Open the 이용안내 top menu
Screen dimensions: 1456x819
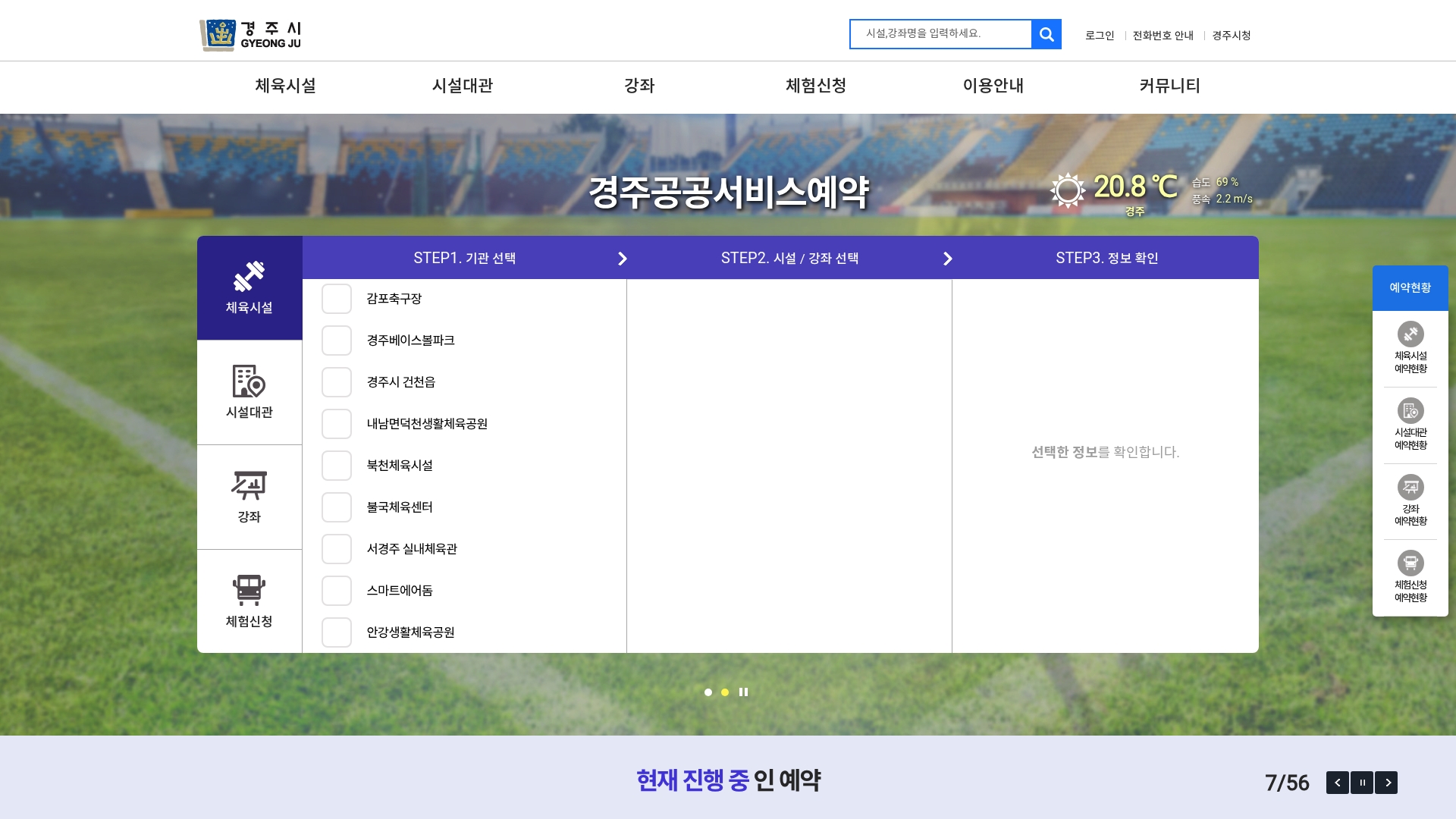click(993, 86)
